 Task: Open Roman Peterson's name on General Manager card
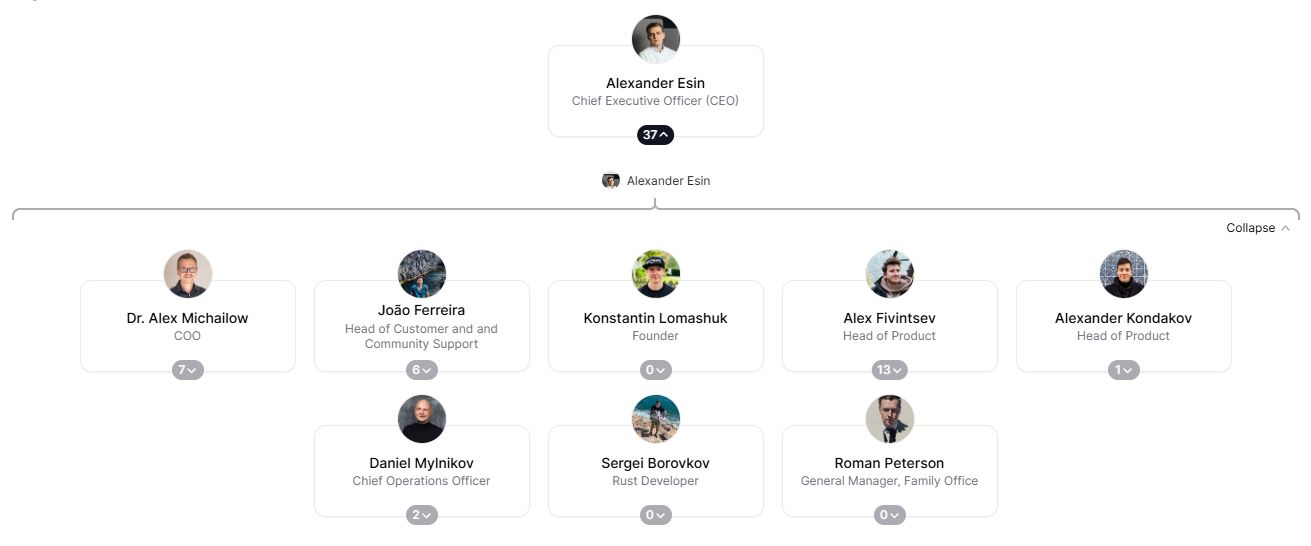pyautogui.click(x=890, y=463)
